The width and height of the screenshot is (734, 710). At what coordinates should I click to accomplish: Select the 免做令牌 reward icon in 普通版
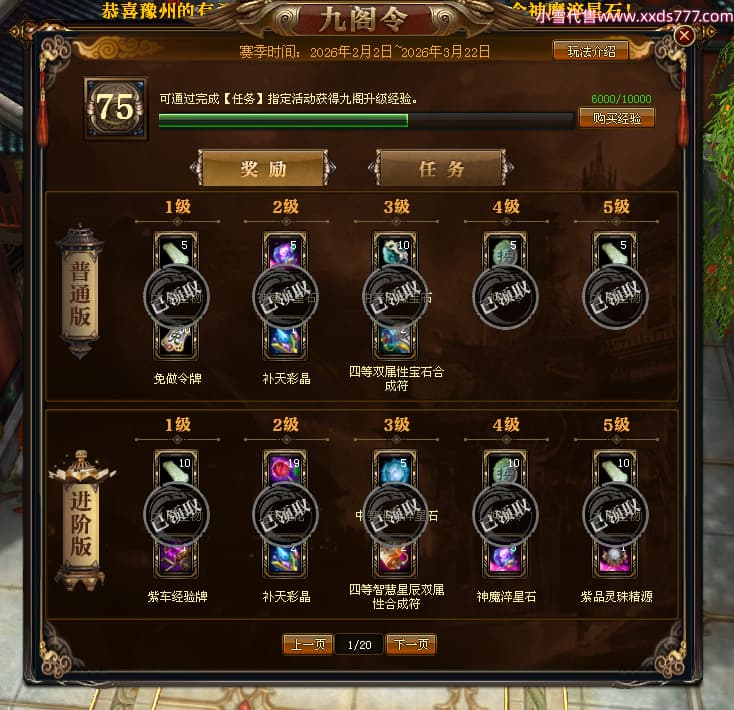click(x=176, y=341)
